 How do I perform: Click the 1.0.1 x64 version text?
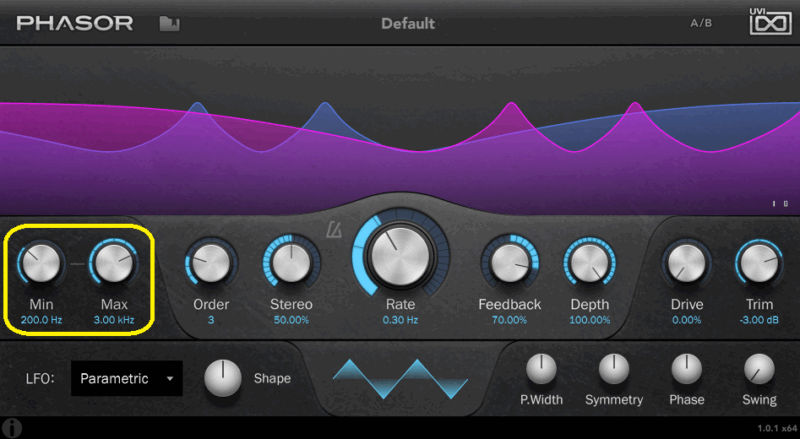pyautogui.click(x=777, y=428)
